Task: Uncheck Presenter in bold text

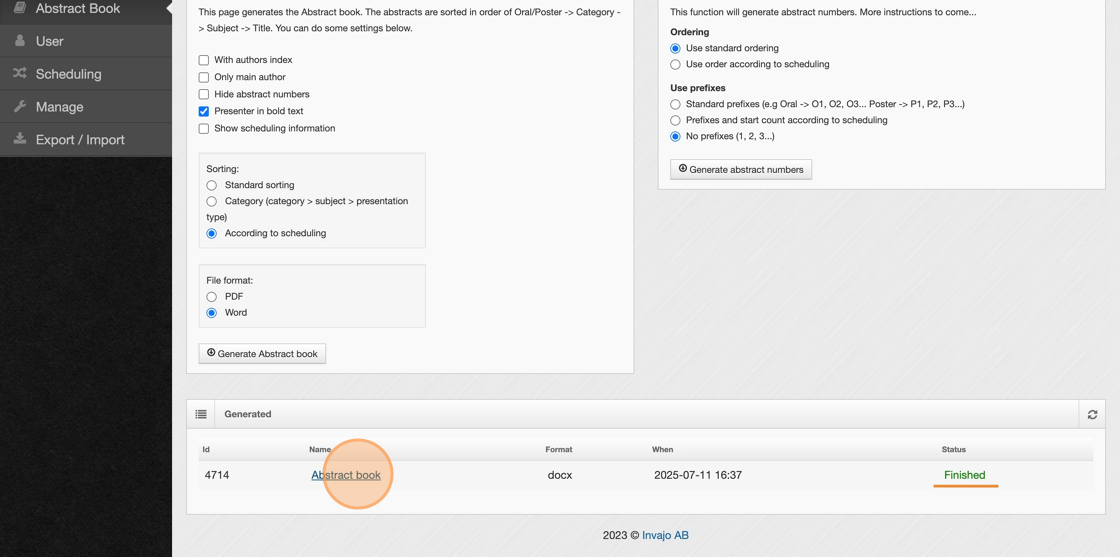Action: pos(204,111)
